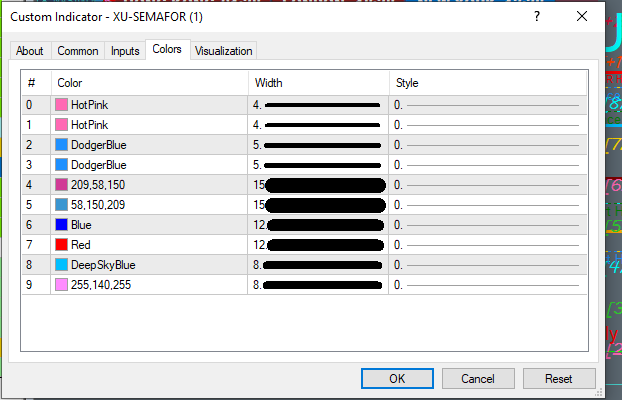Click the HotPink color swatch in row 0
The width and height of the screenshot is (622, 400).
(x=62, y=105)
